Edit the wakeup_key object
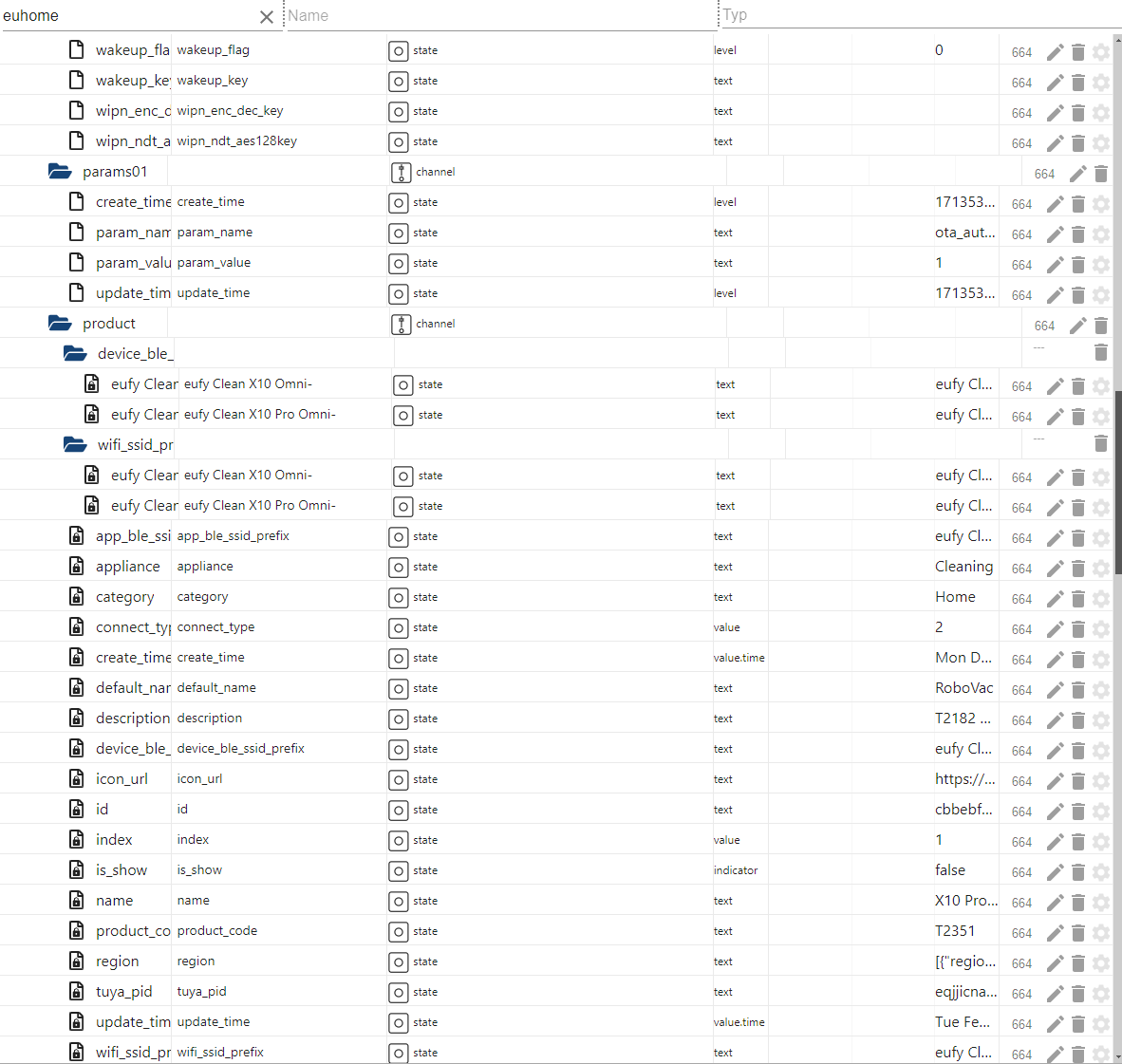 1055,83
